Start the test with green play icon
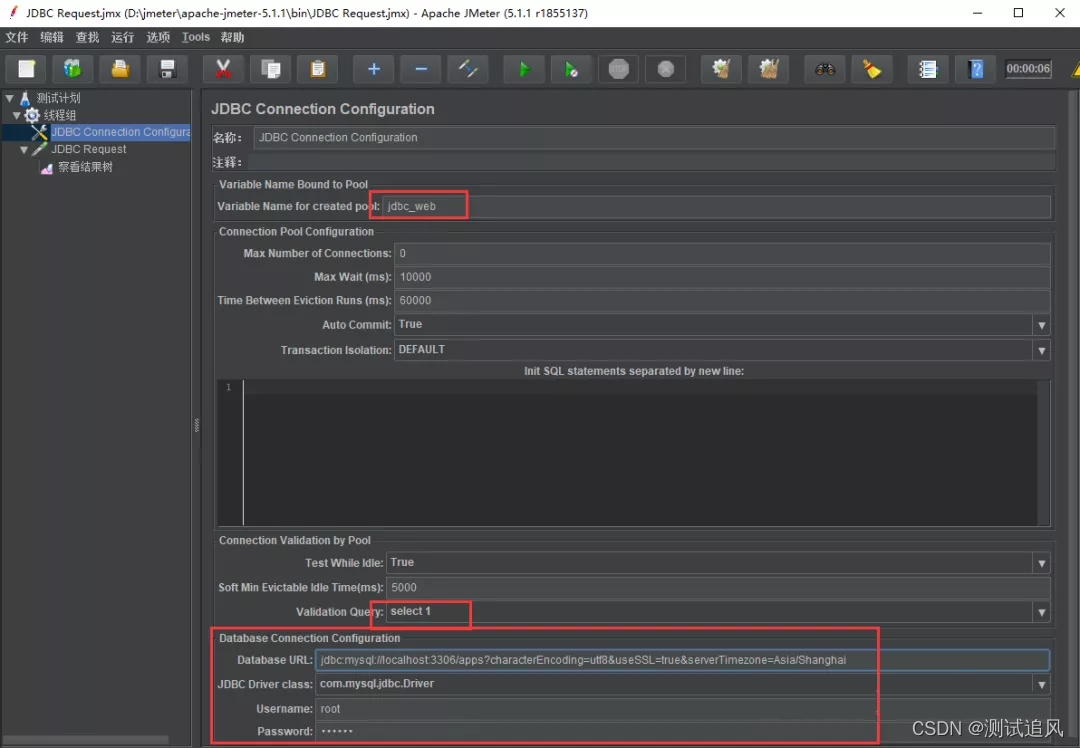Viewport: 1080px width, 748px height. (523, 69)
